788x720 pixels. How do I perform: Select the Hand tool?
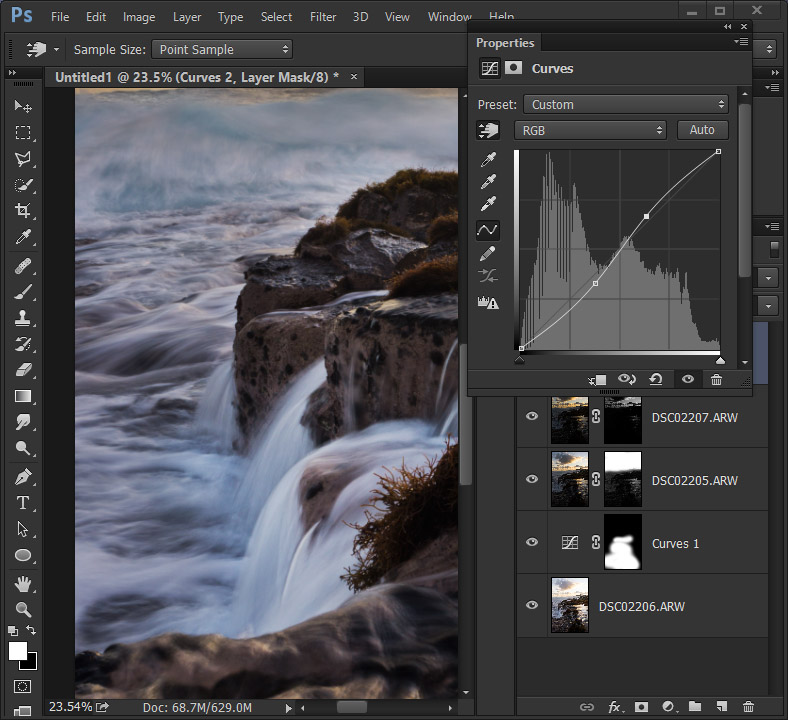(23, 582)
